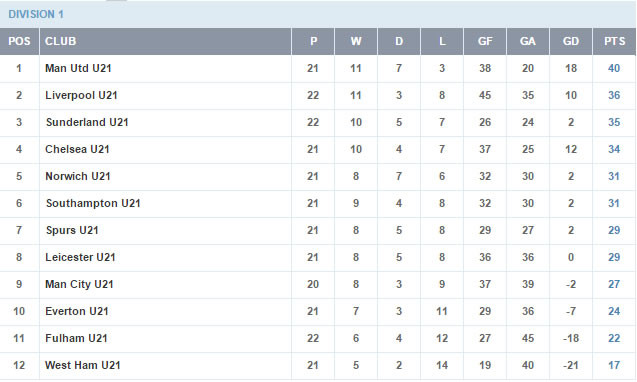Open West Ham U21 club page
Viewport: 637px width, 382px height.
click(82, 365)
